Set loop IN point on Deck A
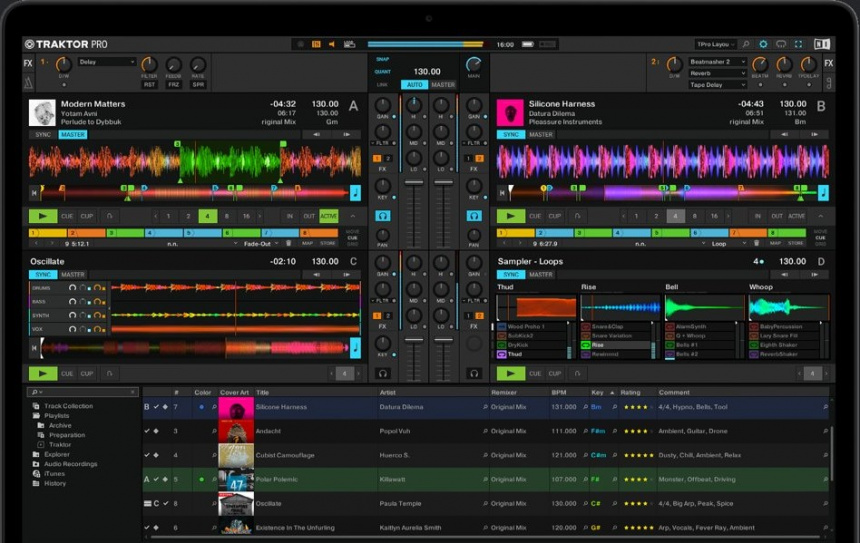Screen dimensions: 860x543 click(x=290, y=216)
